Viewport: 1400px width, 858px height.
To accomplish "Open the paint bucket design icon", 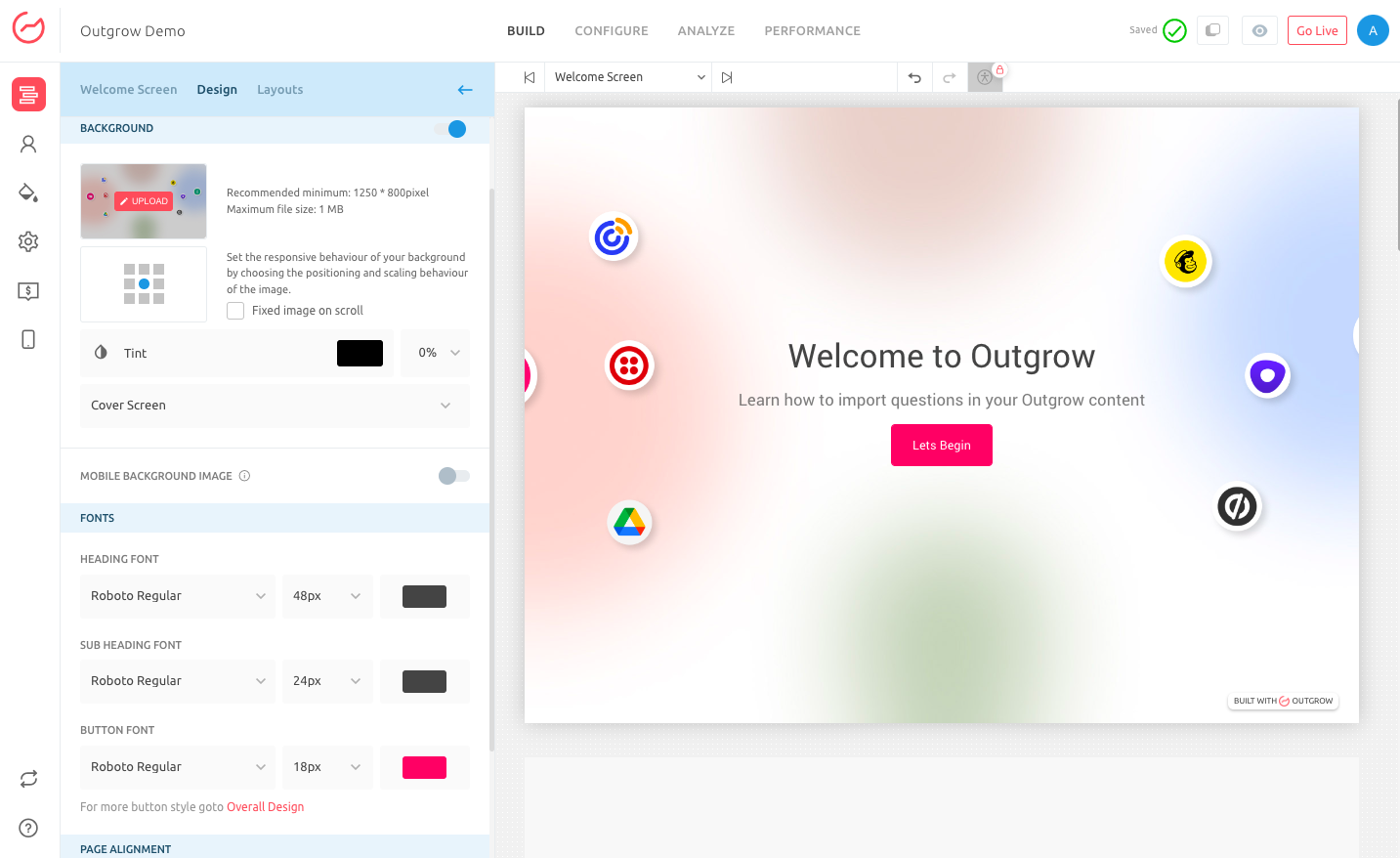I will [x=28, y=193].
